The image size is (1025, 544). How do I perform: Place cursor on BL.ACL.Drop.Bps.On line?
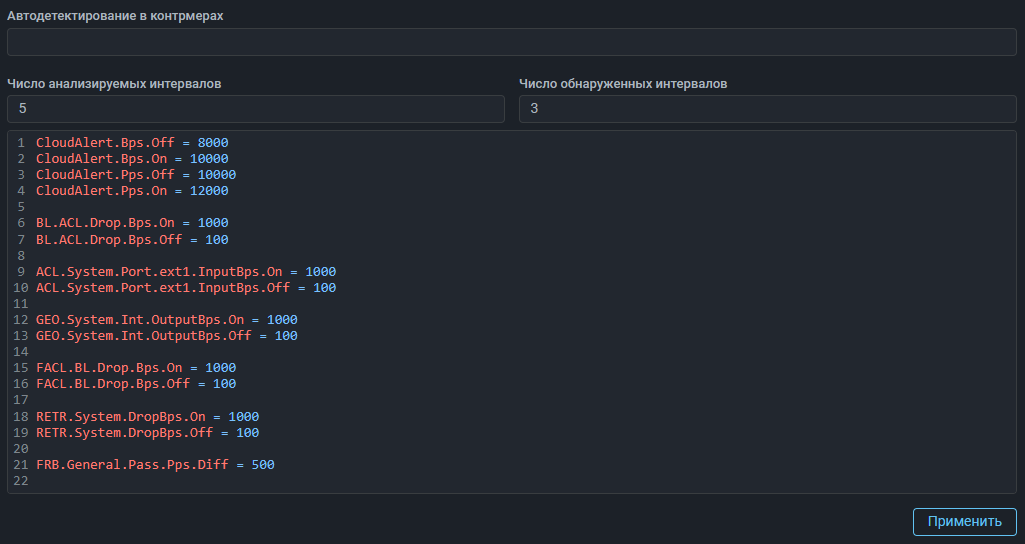click(105, 223)
